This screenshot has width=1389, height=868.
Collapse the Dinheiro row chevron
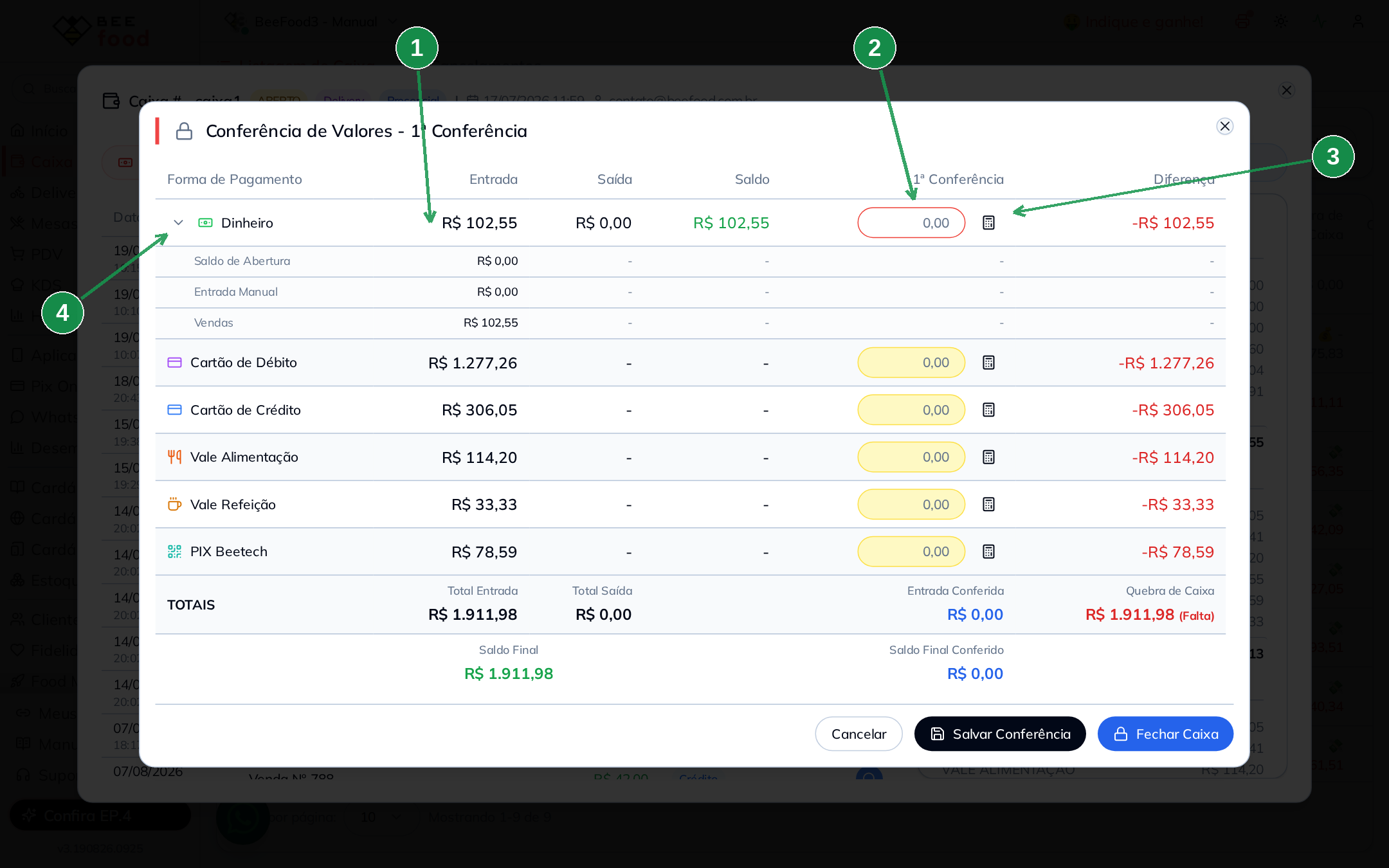[179, 222]
